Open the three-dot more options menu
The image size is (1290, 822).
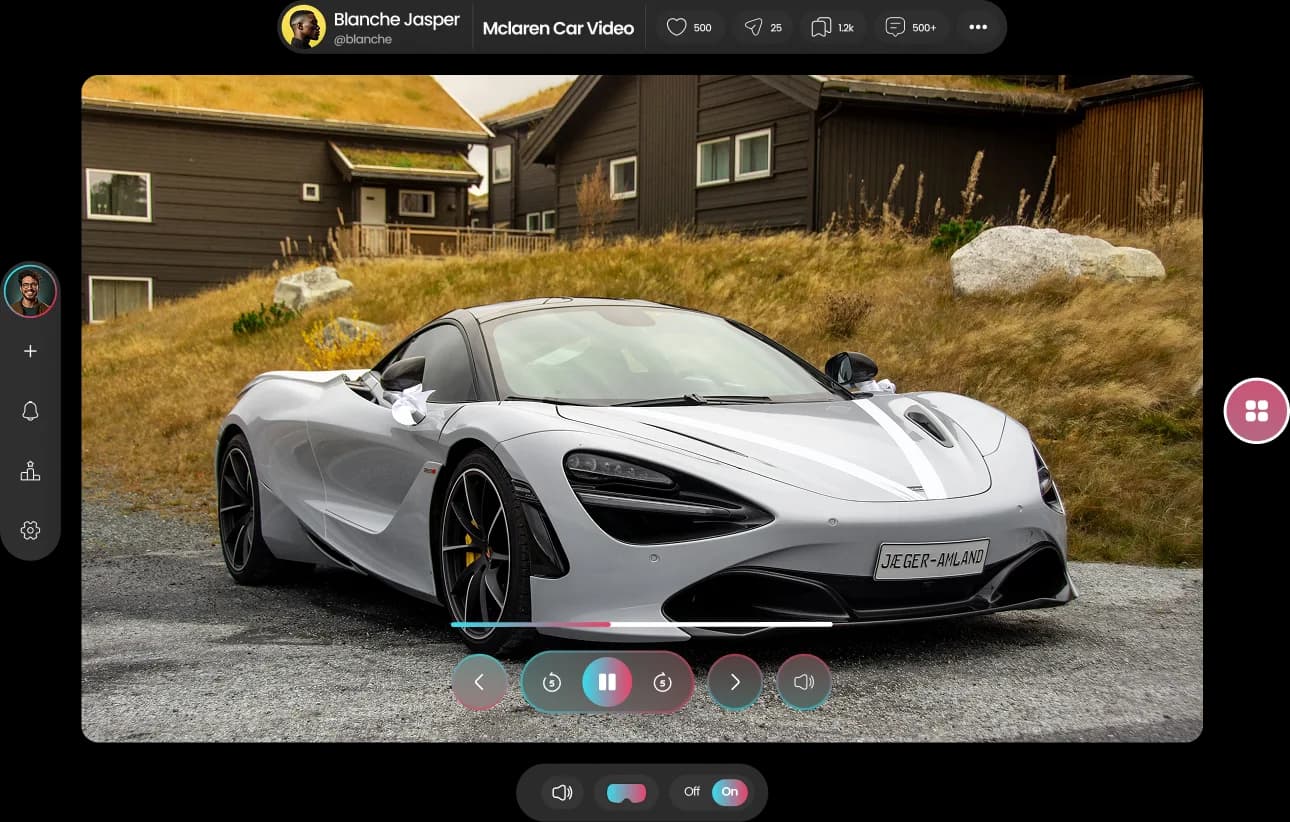tap(978, 27)
